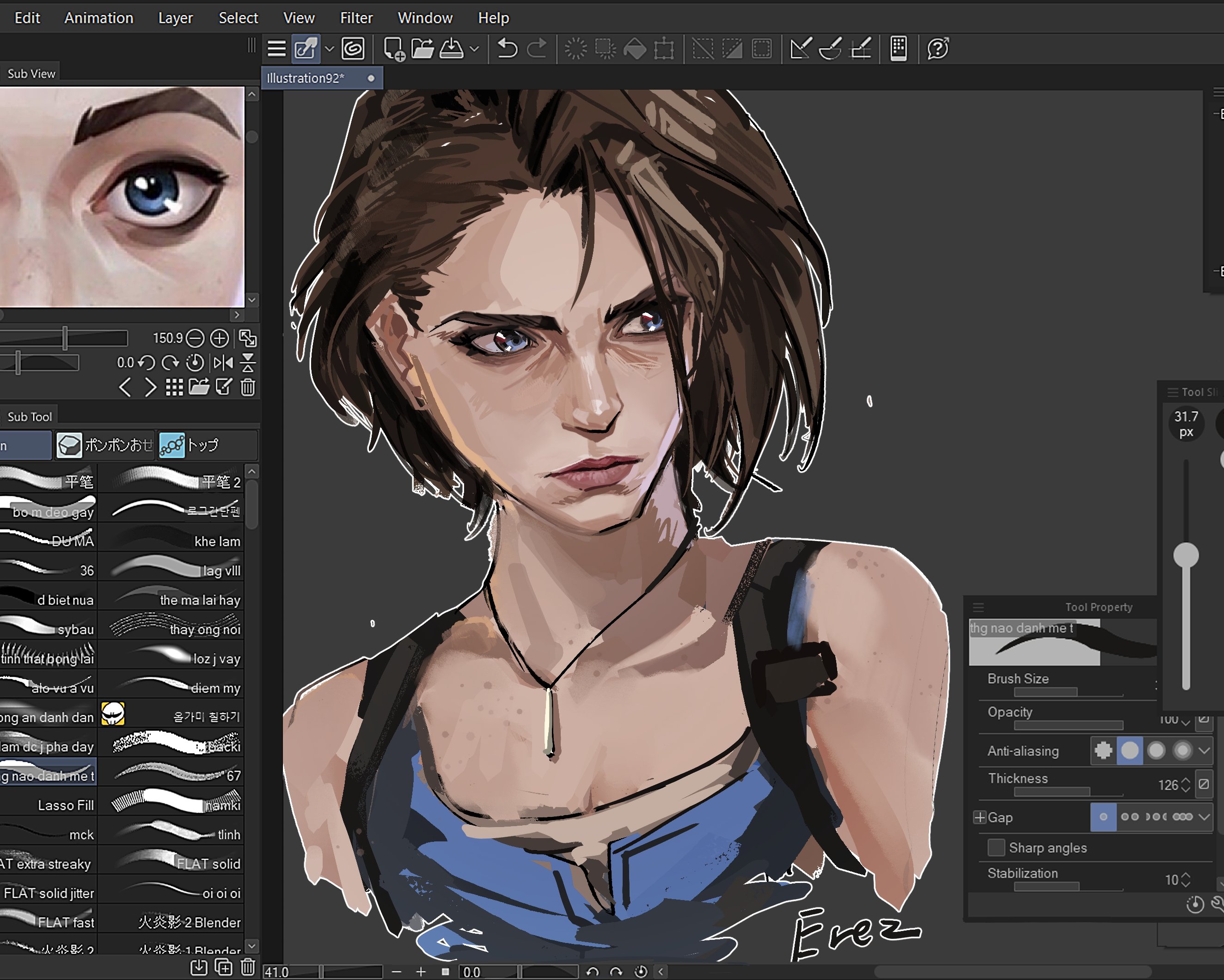Toggle snap to special ruler
1224x980 pixels.
[831, 49]
